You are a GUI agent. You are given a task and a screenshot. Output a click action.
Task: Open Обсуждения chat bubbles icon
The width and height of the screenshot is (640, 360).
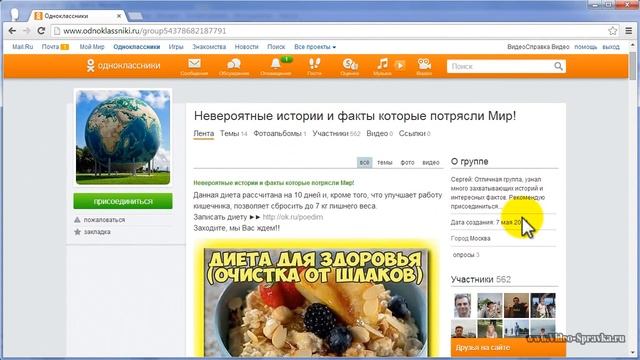point(234,64)
